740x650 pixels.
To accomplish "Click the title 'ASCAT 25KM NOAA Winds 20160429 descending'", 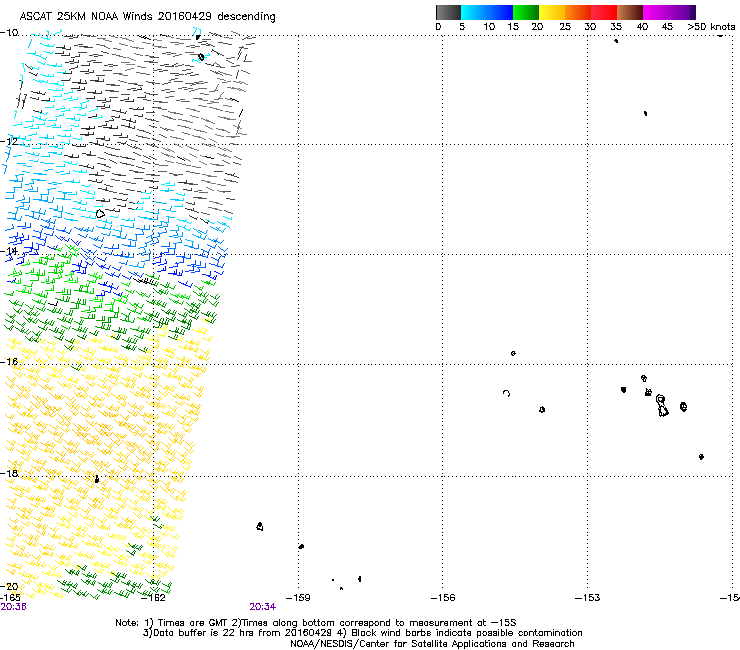I will pos(147,17).
